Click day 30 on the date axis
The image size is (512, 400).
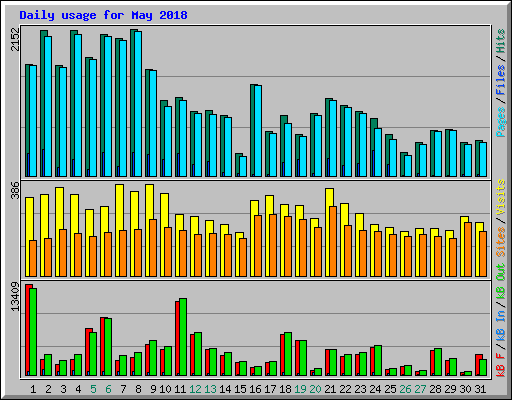[465, 389]
